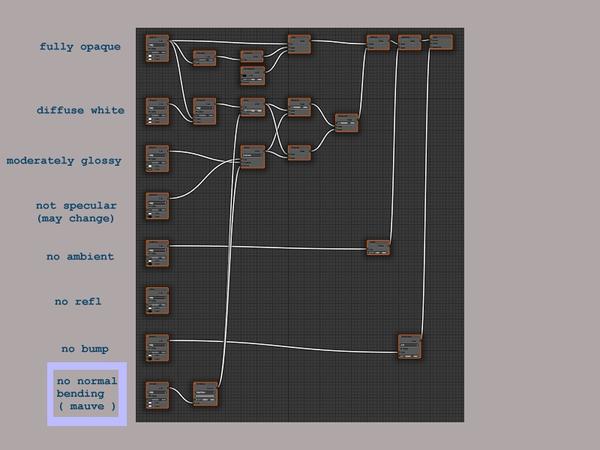Select the input node beside 'fully opaque'

[x=157, y=48]
